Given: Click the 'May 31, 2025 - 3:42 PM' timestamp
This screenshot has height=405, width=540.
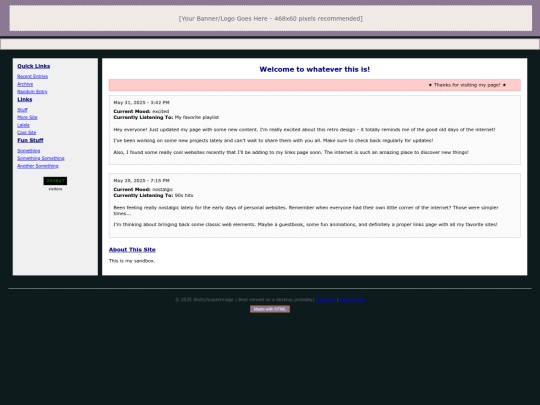Looking at the screenshot, I should point(142,103).
